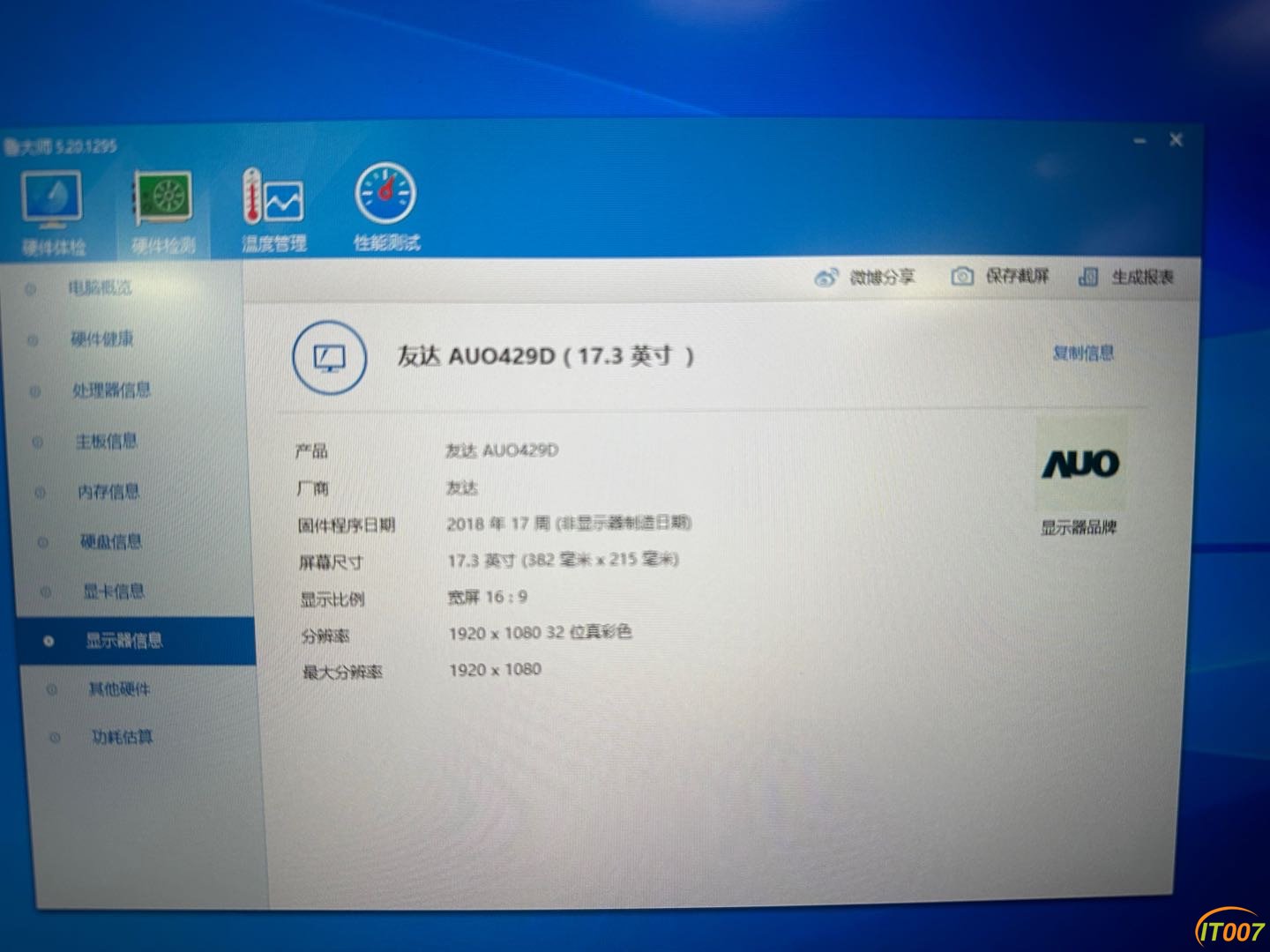Click the 微博分享 link text
The height and width of the screenshot is (952, 1270).
[x=882, y=278]
